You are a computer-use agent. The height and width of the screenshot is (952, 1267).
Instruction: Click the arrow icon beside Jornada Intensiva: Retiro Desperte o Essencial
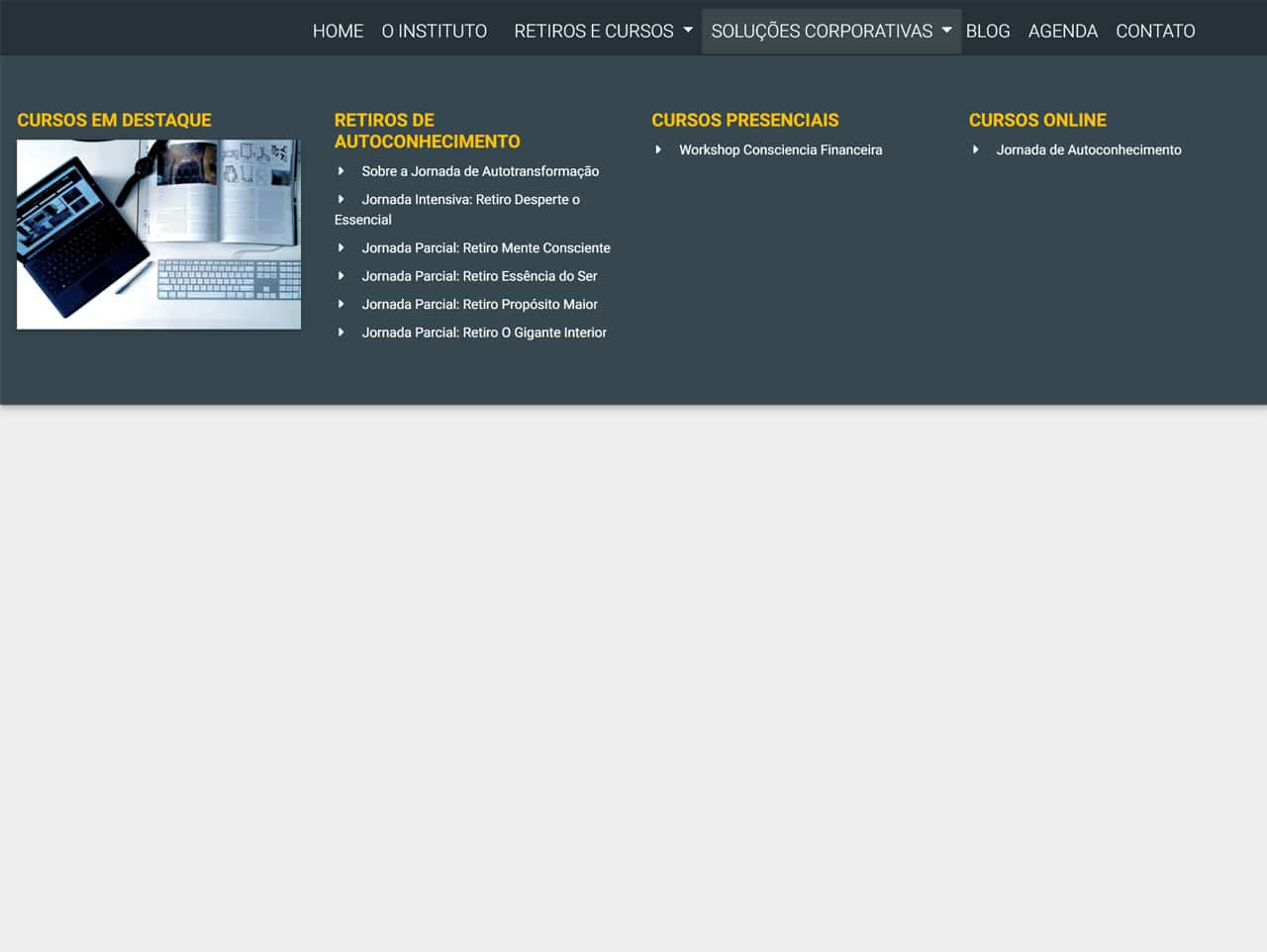point(342,199)
